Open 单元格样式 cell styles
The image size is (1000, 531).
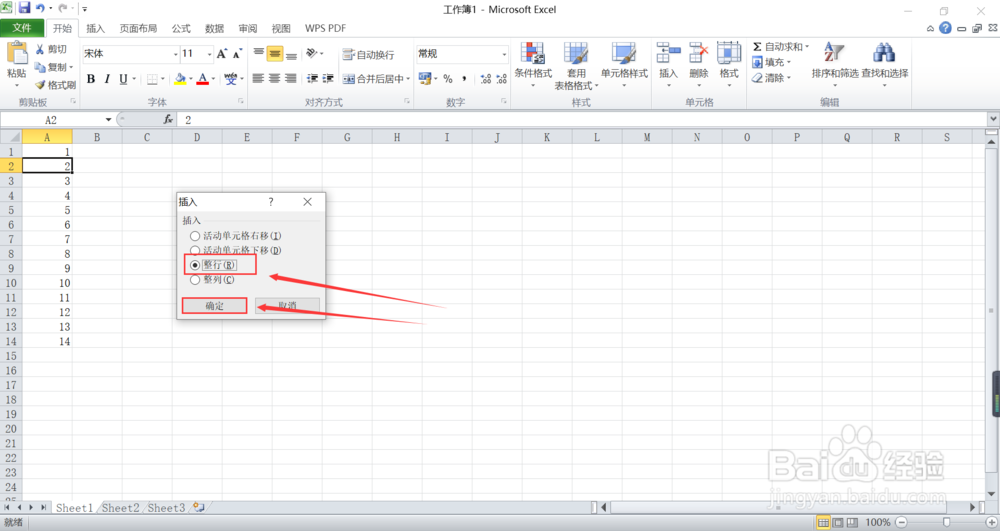[x=624, y=66]
